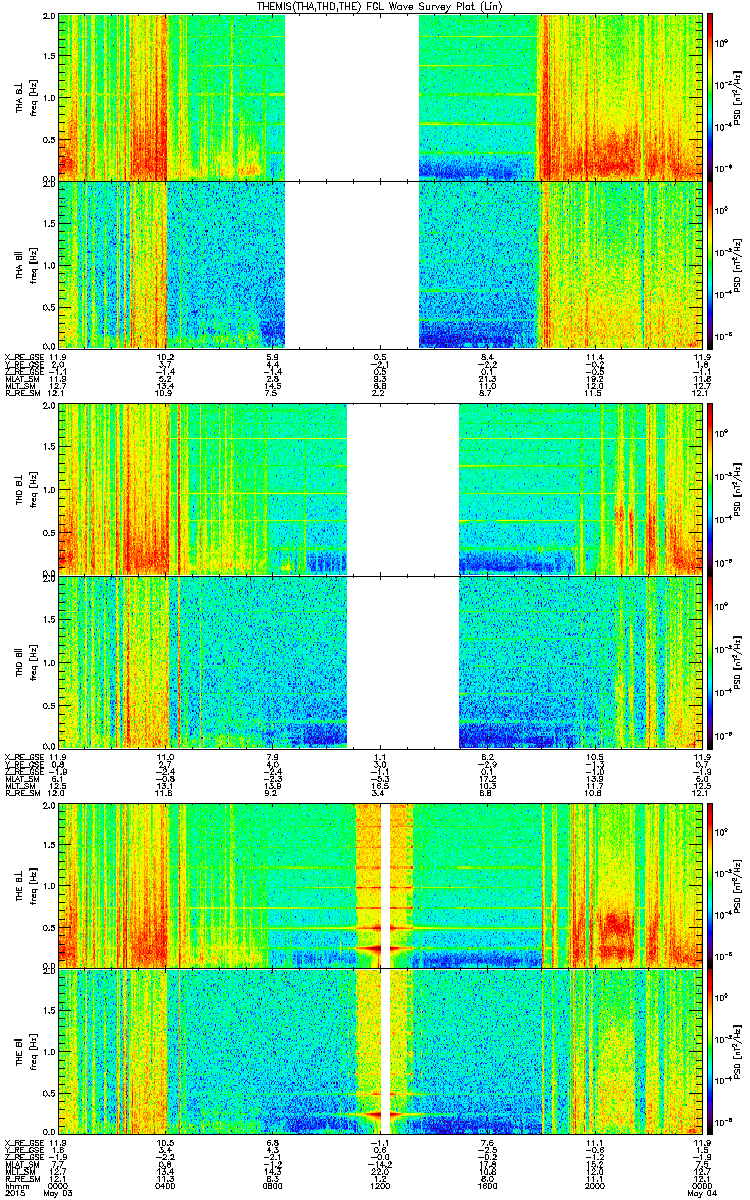This screenshot has width=750, height=1200.
Task: Click the THEMIS FGL Wave Survey Plot title
Action: [x=381, y=7]
